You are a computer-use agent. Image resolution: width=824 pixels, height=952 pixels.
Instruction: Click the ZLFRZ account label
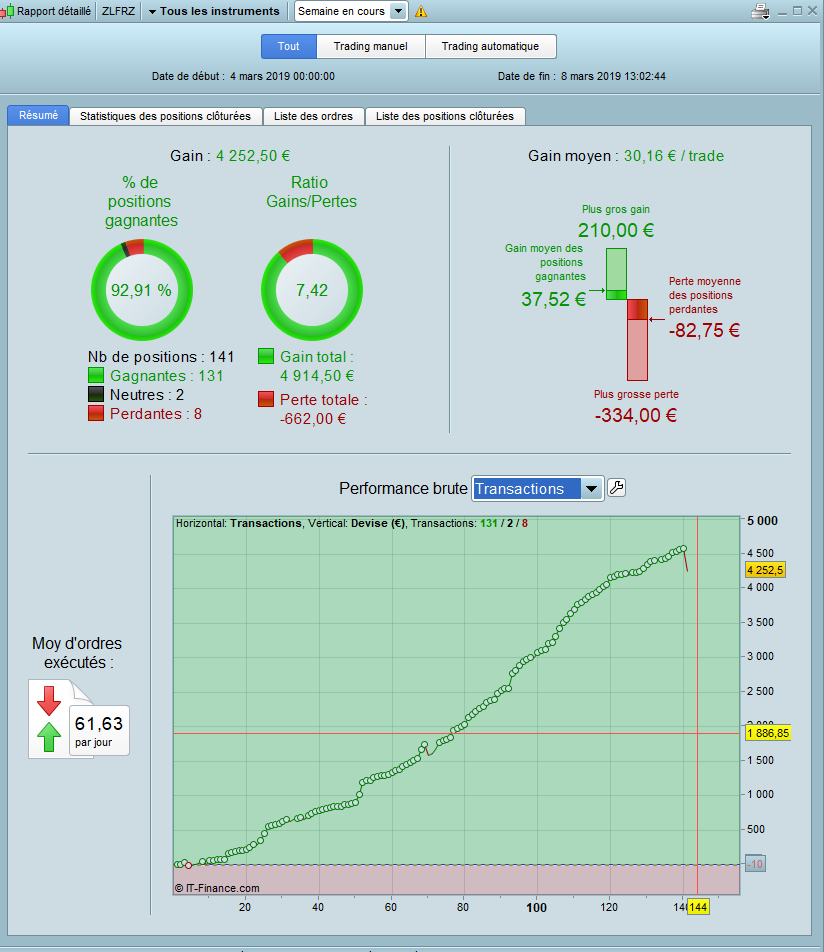118,12
